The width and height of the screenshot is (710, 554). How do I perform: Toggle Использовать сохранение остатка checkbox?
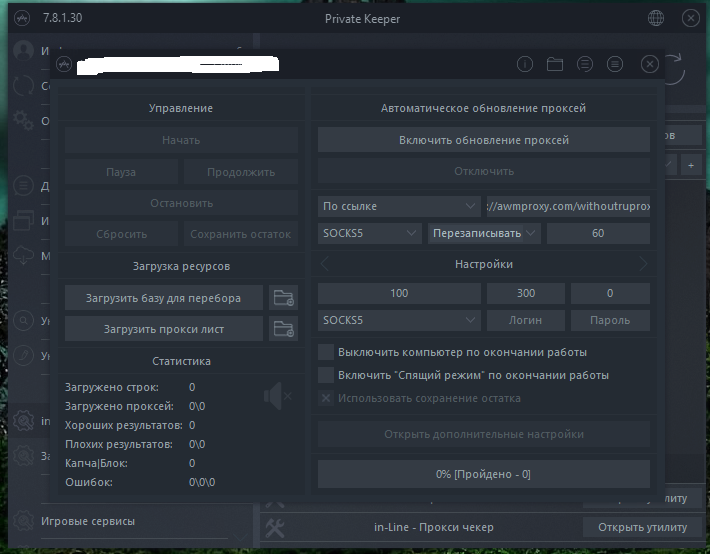click(326, 398)
